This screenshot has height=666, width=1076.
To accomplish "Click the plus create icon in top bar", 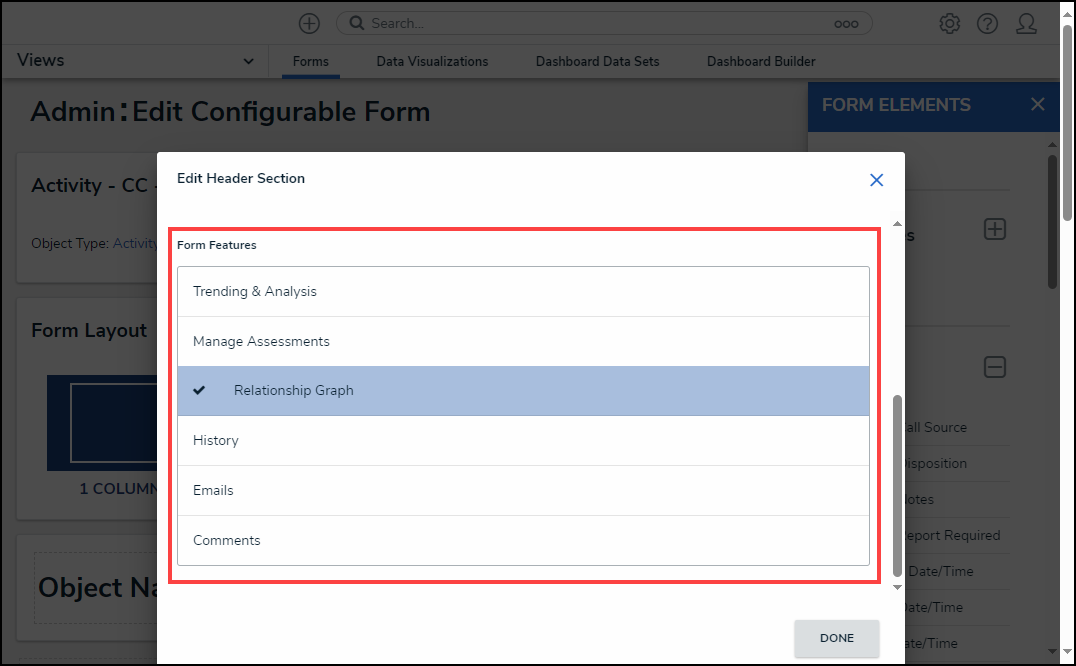I will [309, 23].
